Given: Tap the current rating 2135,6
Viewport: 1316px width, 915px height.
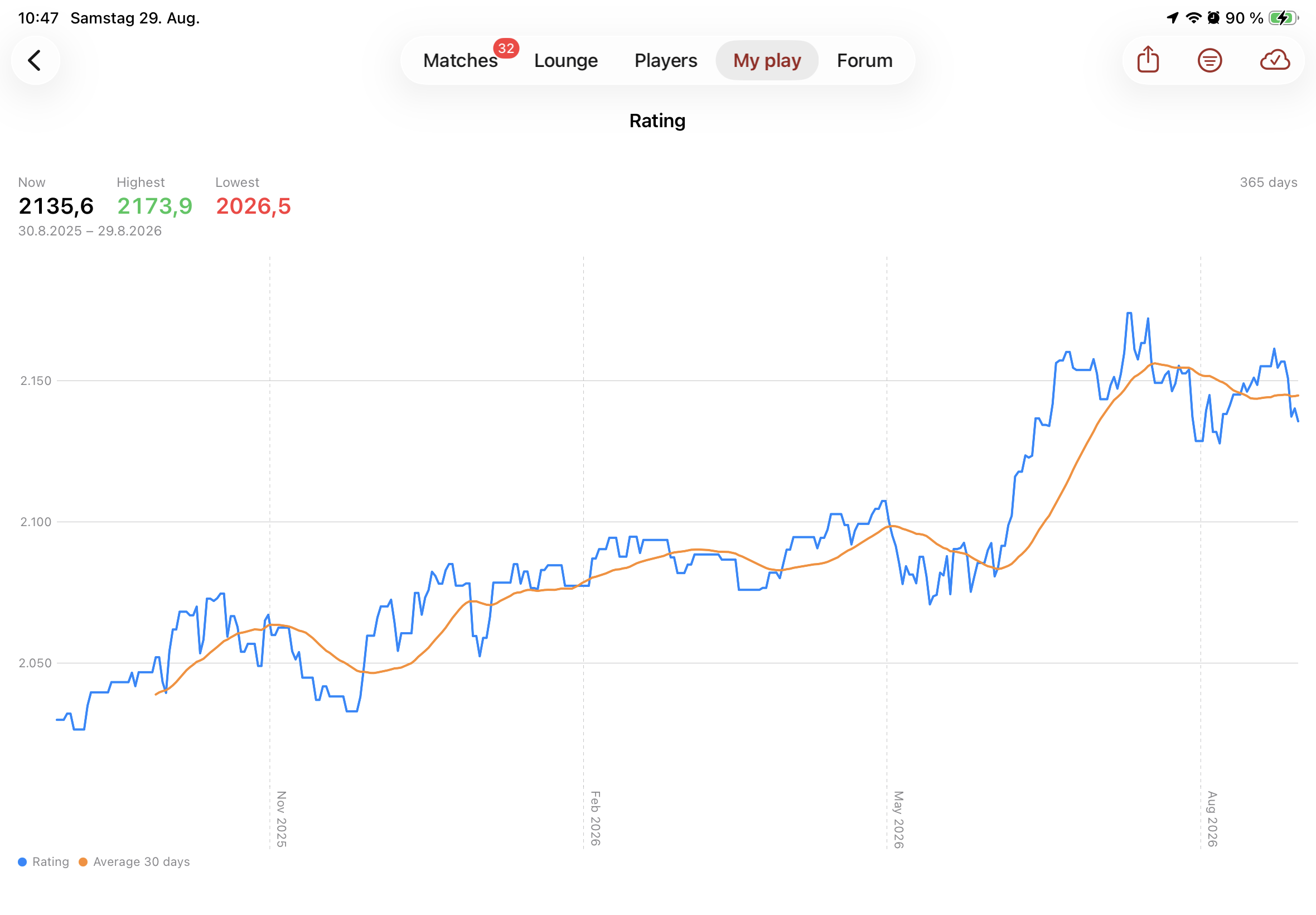Looking at the screenshot, I should click(56, 206).
